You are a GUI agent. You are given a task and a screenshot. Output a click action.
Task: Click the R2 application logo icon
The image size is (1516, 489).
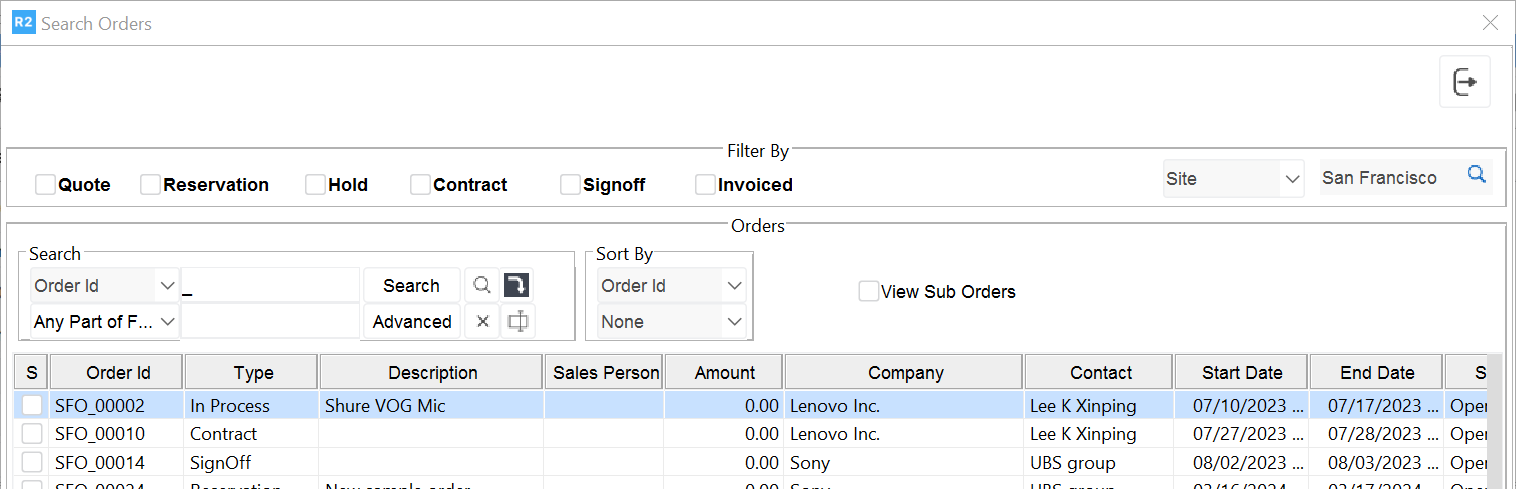[x=23, y=22]
